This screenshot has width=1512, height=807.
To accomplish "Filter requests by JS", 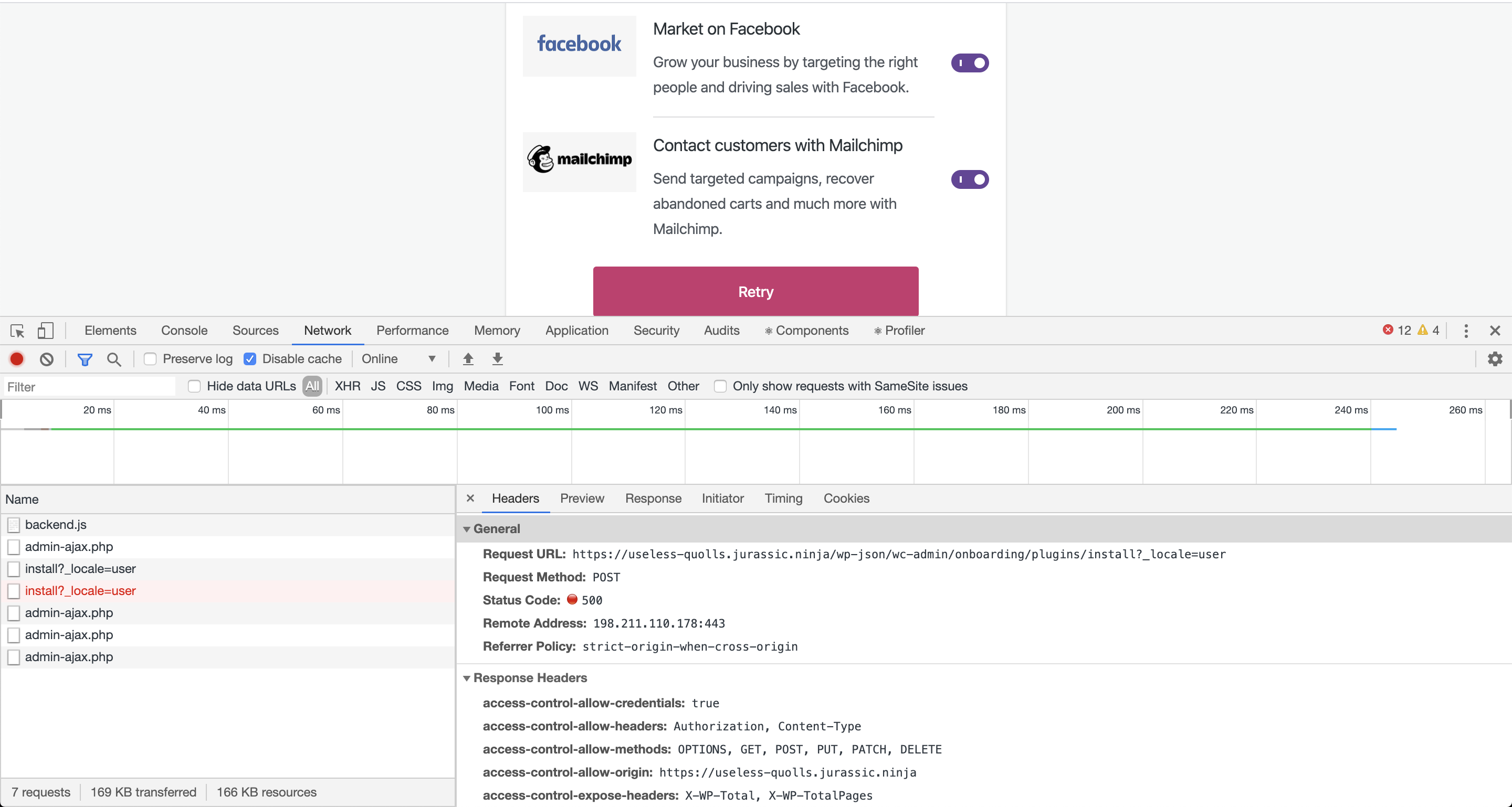I will [378, 387].
